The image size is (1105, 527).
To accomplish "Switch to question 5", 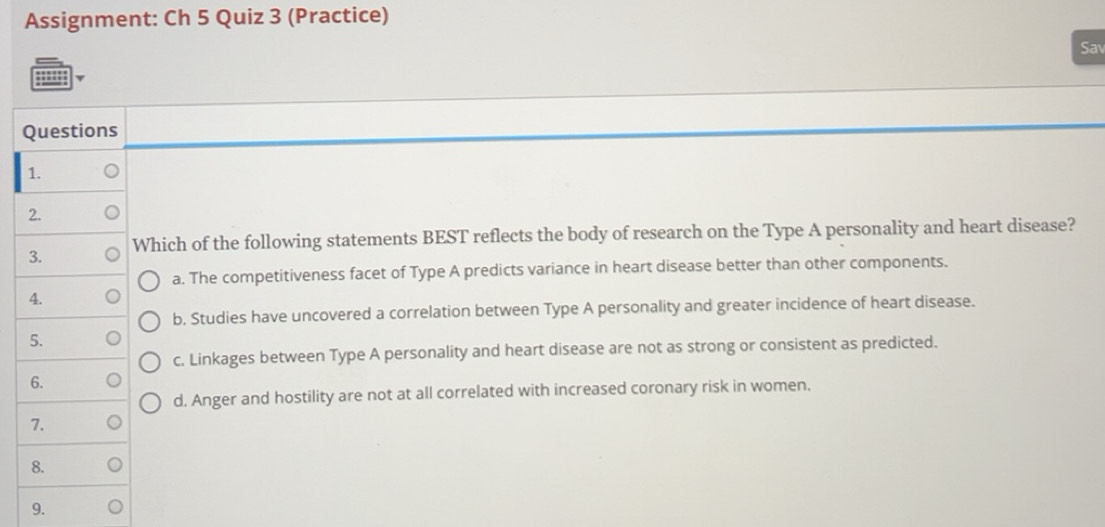I will [35, 340].
